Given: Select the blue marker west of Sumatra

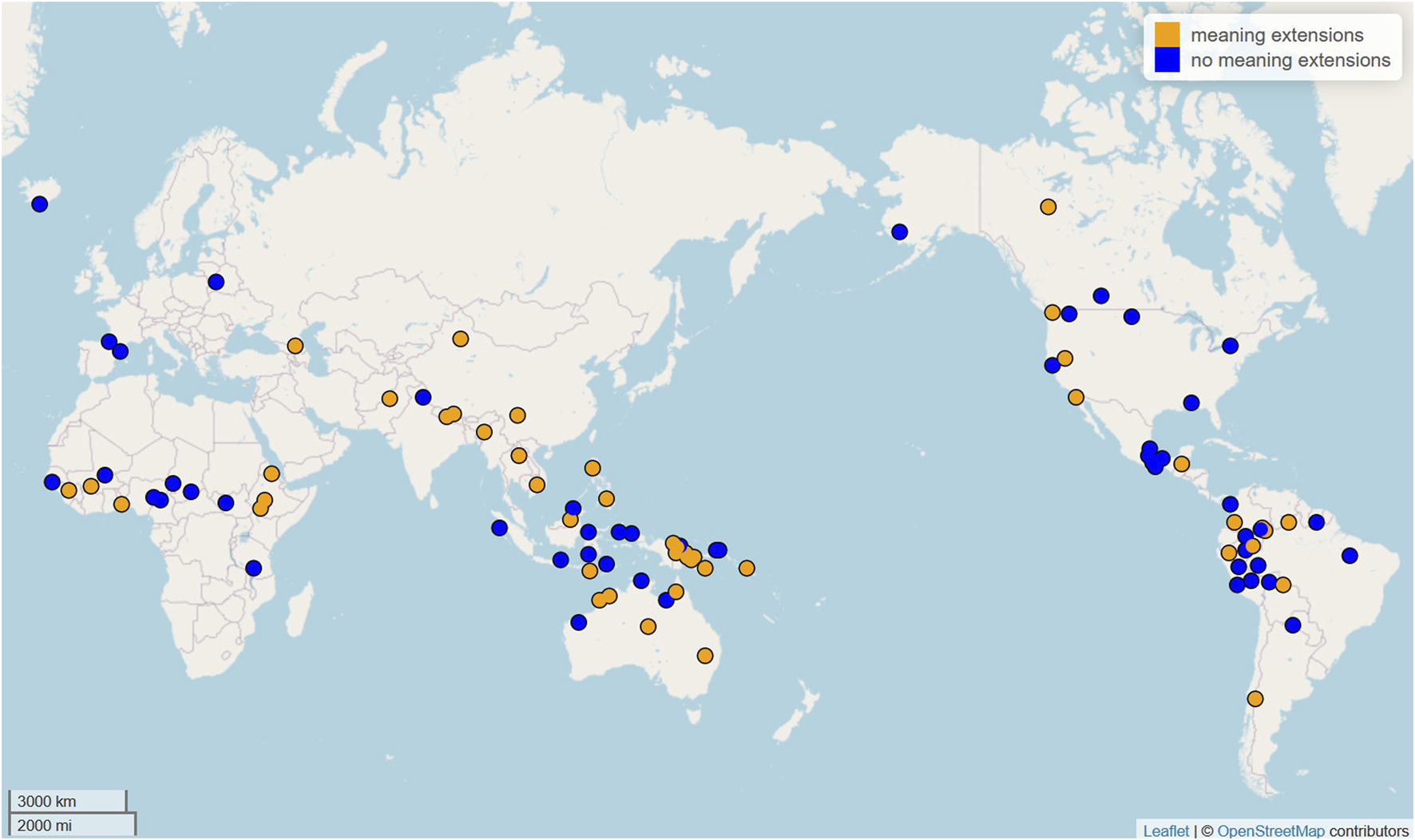Looking at the screenshot, I should [x=499, y=528].
